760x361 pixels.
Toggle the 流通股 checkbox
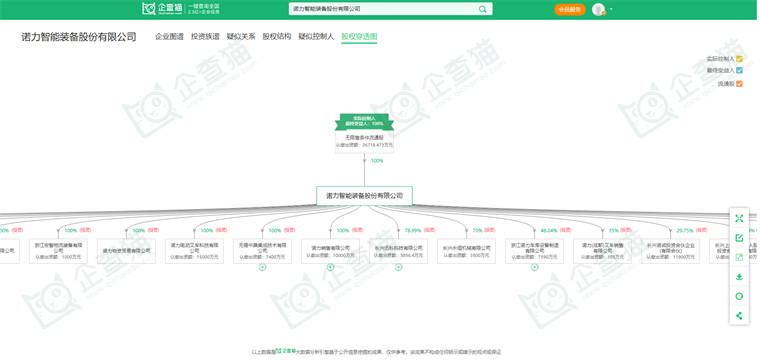pos(739,84)
